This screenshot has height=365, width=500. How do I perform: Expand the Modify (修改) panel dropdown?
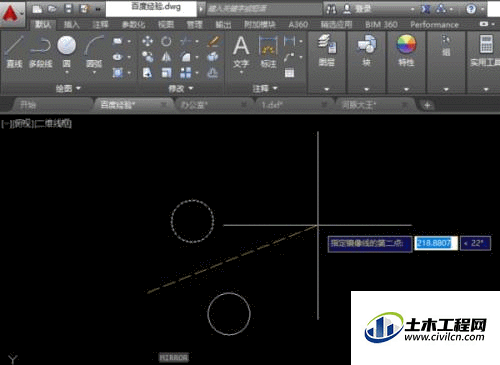tap(180, 88)
